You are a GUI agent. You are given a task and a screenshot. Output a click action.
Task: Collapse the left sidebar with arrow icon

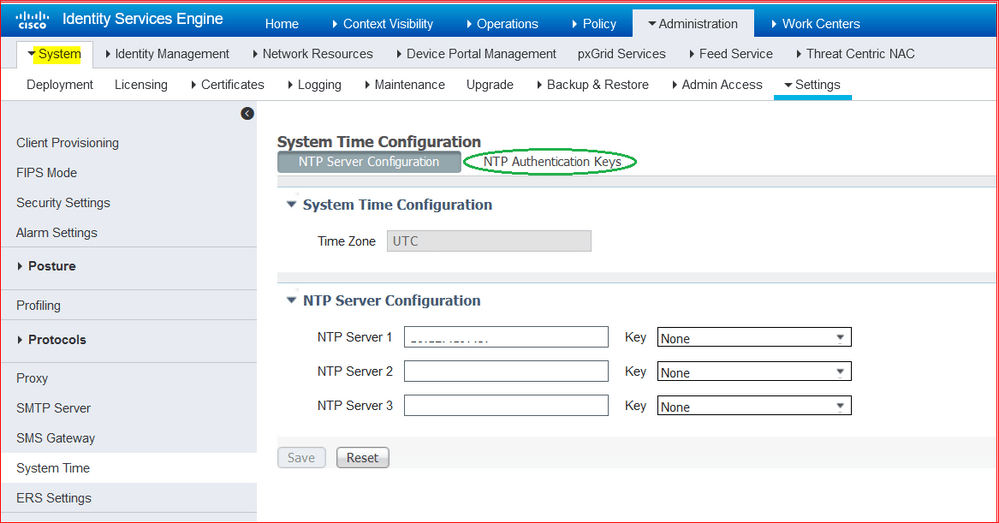pyautogui.click(x=247, y=113)
